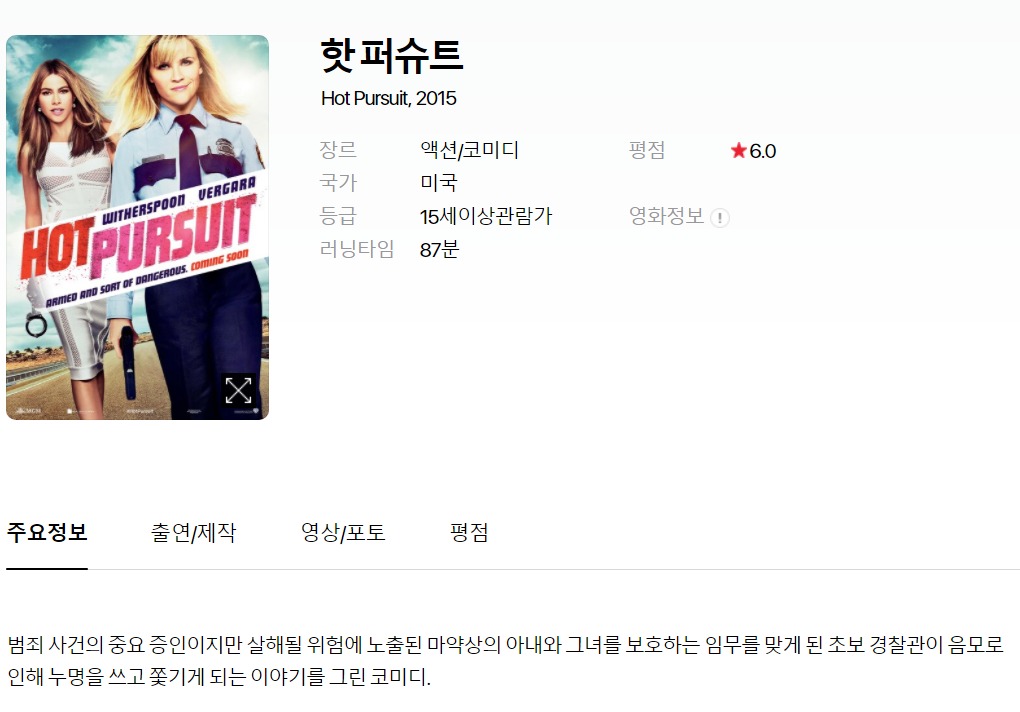This screenshot has width=1020, height=712.
Task: Click the movie info exclamation icon
Action: pos(719,217)
